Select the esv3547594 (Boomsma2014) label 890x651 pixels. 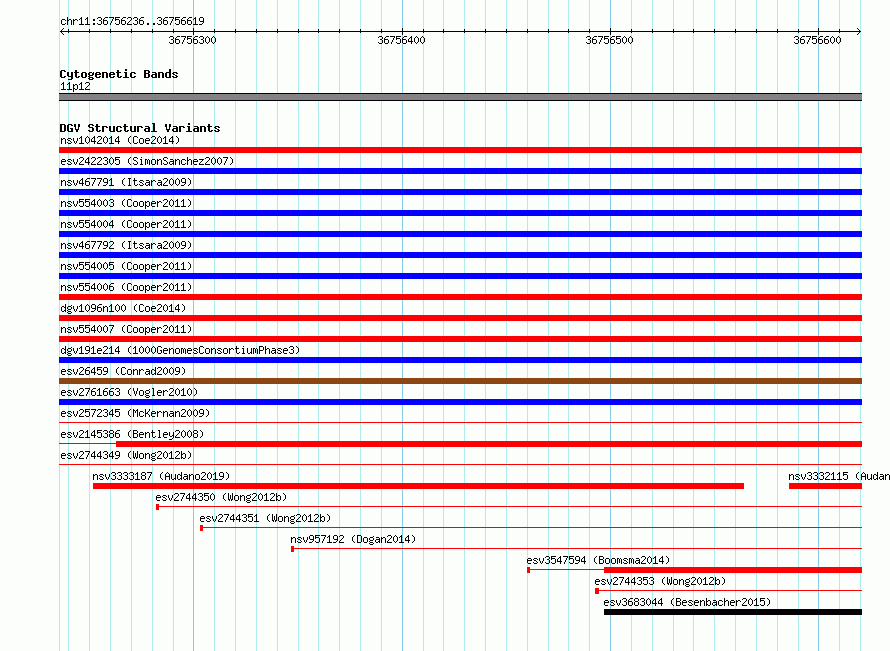(x=598, y=560)
